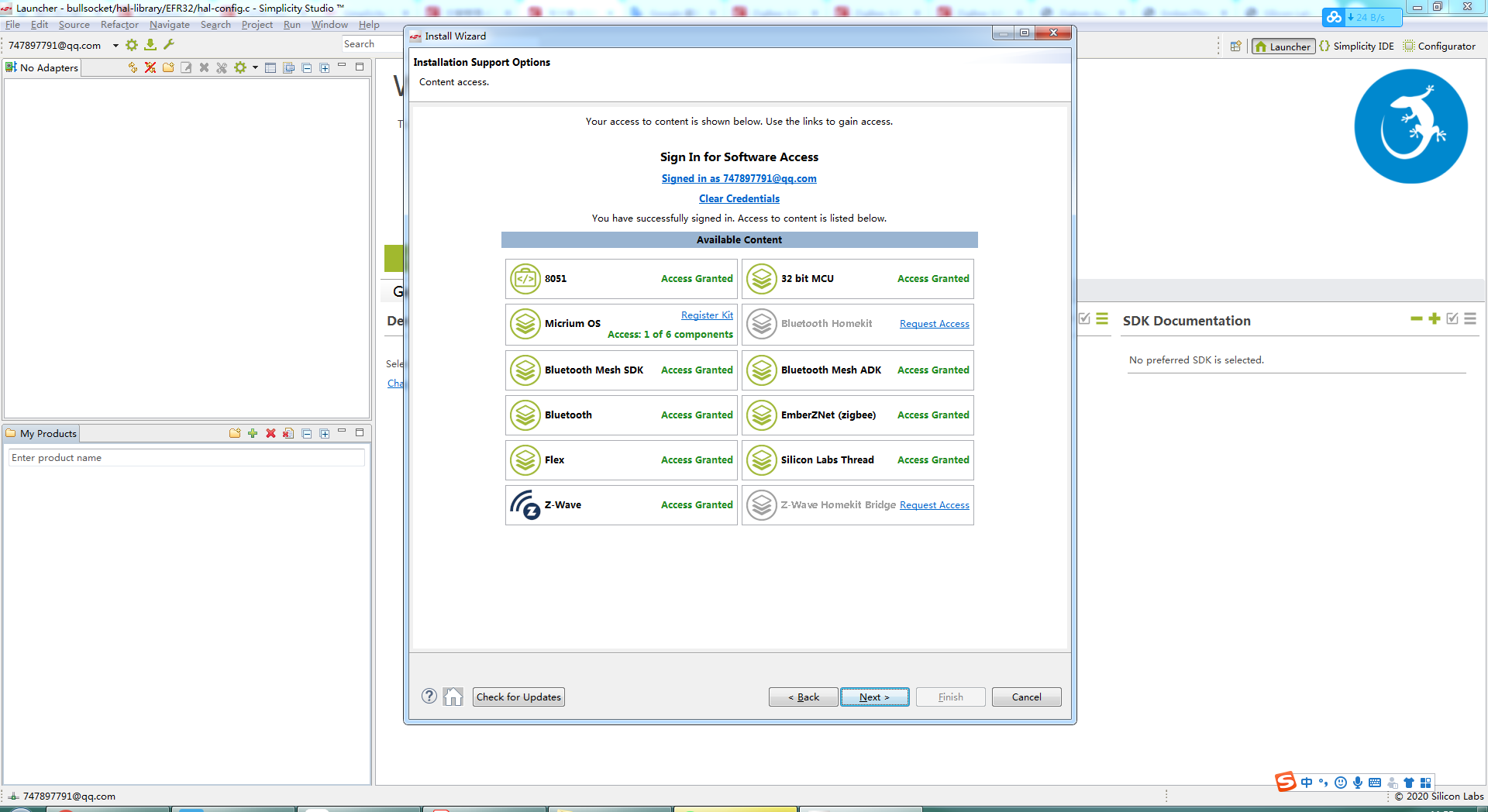Screen dimensions: 1488x812
Task: Select the No Adapters tab
Action: (x=42, y=67)
